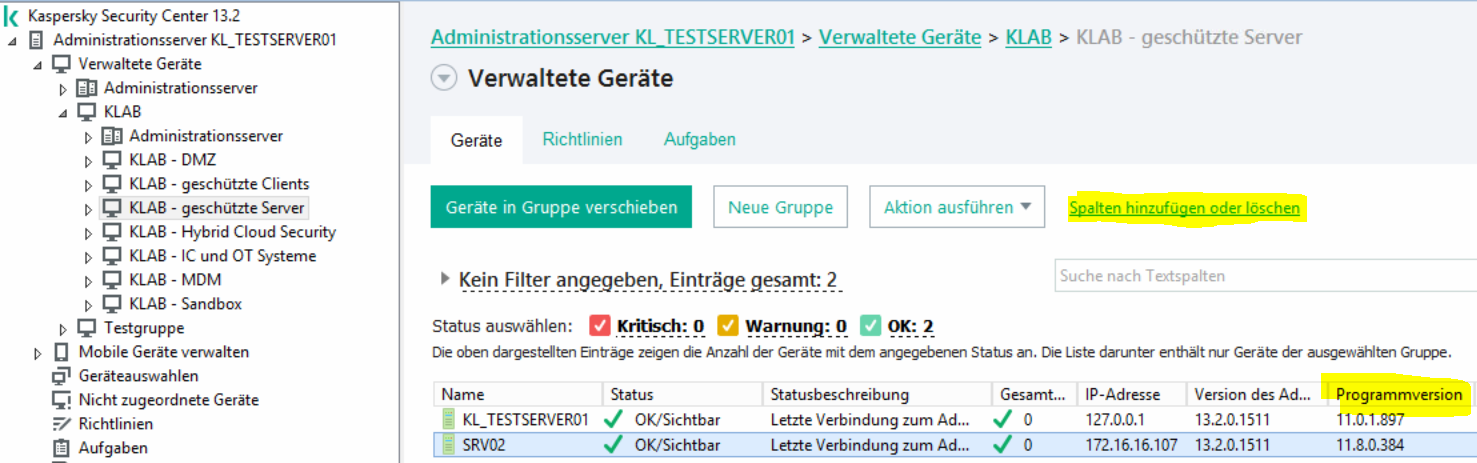Screen dimensions: 1477x463
Task: Open the KLAB breadcrumb link
Action: pos(1028,37)
